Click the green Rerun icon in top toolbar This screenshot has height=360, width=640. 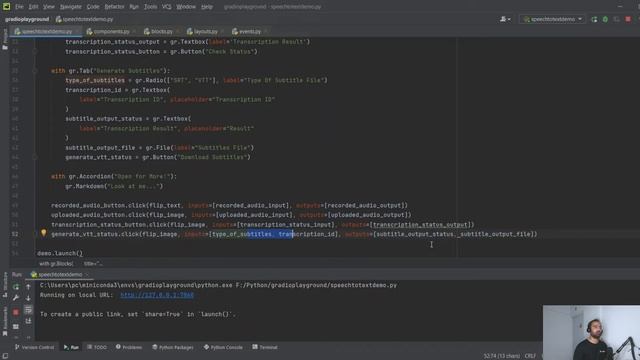click(594, 19)
